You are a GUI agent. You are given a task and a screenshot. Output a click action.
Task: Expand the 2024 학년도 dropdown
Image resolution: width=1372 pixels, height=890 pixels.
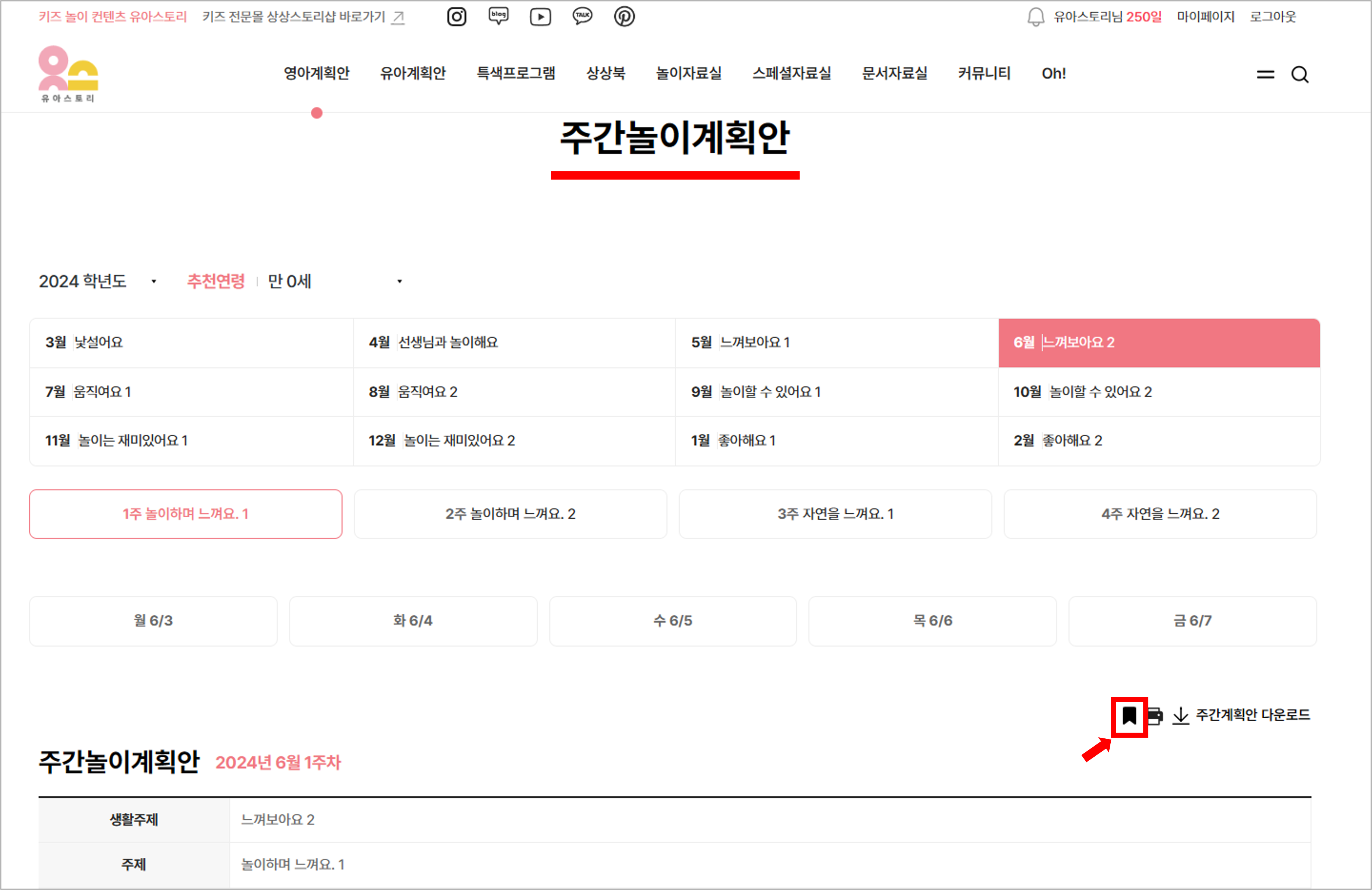[98, 281]
